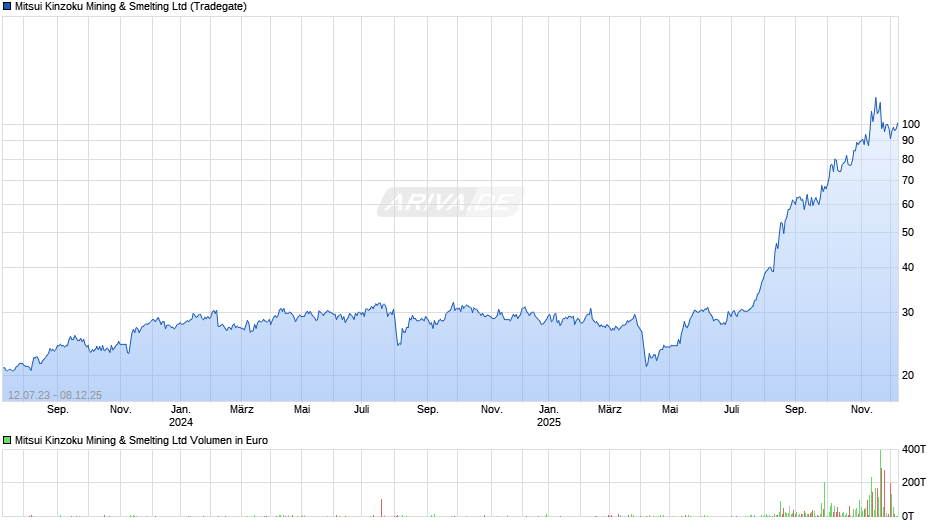Click the 'Mai' label of 2024
The height and width of the screenshot is (526, 940).
point(302,410)
